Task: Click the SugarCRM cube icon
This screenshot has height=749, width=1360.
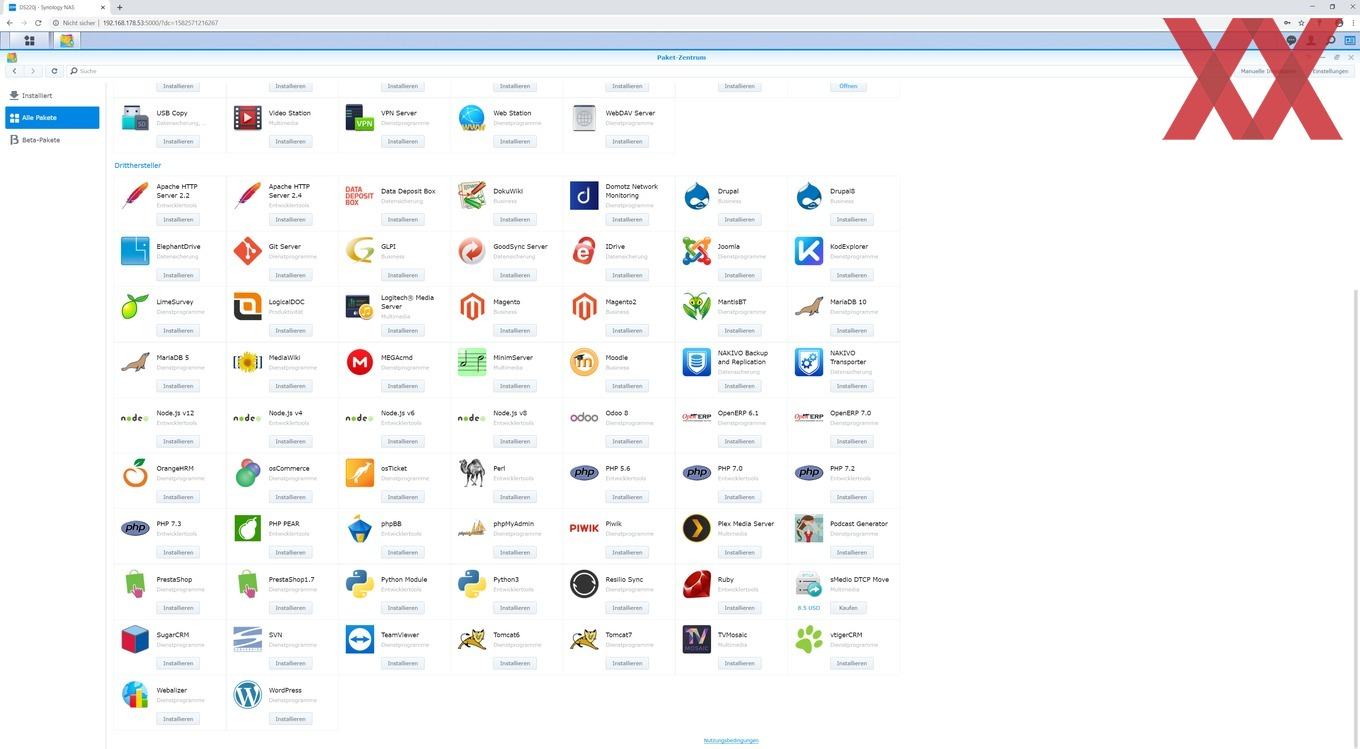Action: pyautogui.click(x=135, y=639)
